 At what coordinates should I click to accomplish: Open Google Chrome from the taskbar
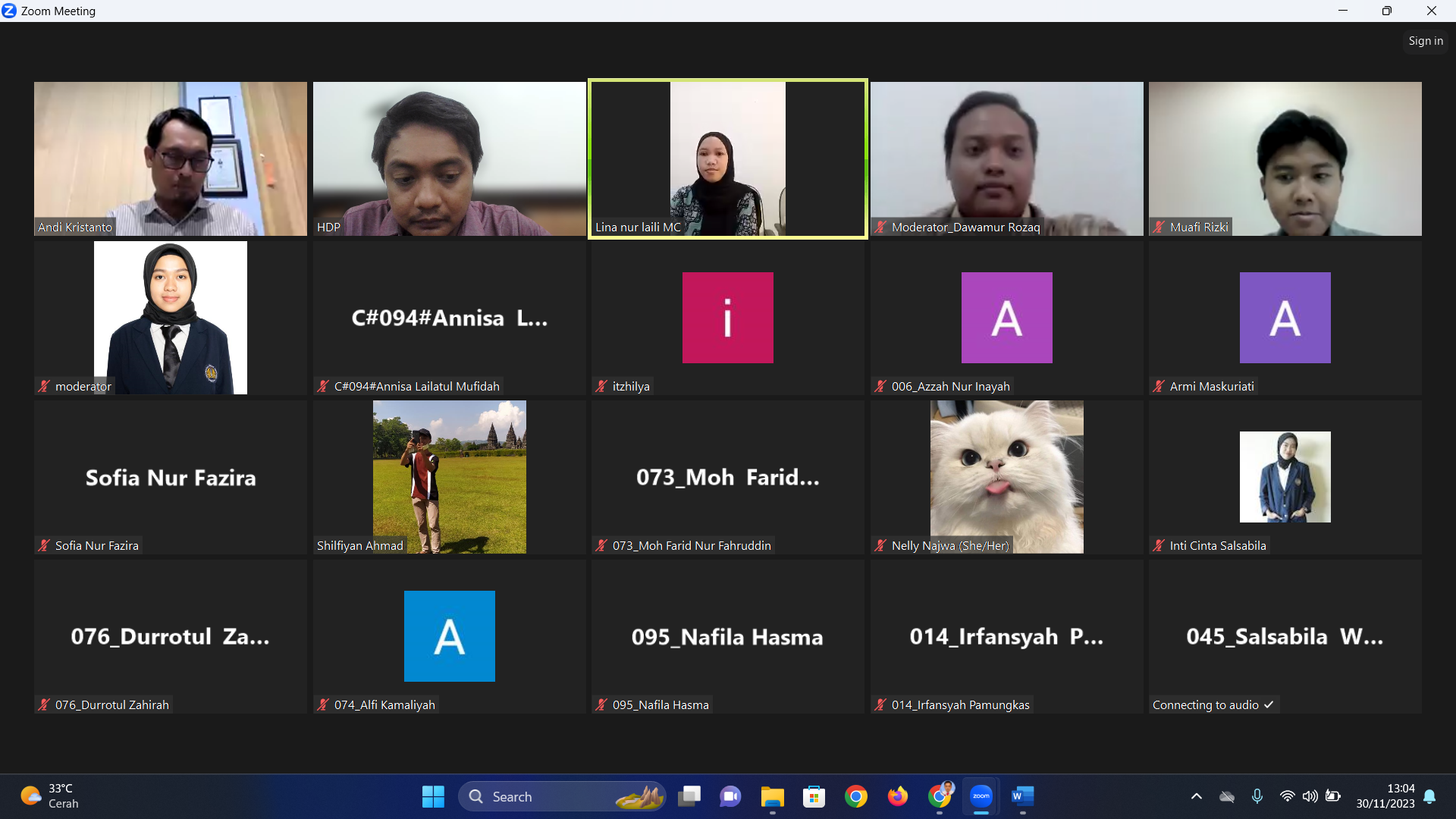pos(855,796)
